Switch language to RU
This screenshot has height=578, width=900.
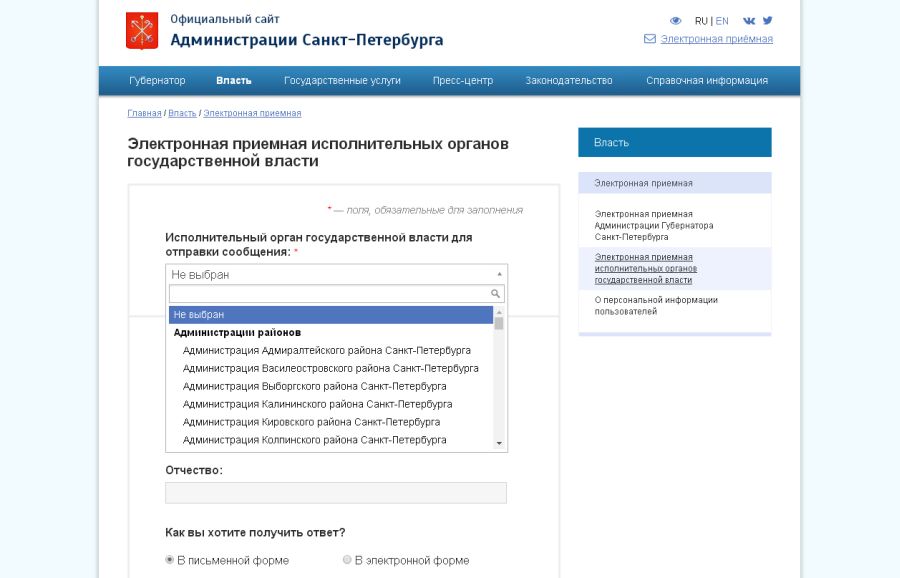(701, 21)
